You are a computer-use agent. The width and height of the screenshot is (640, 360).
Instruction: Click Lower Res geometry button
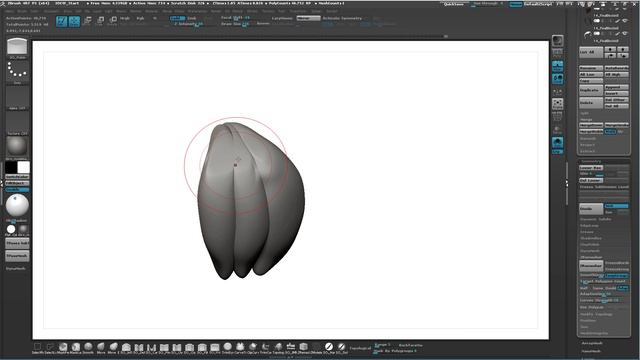591,168
